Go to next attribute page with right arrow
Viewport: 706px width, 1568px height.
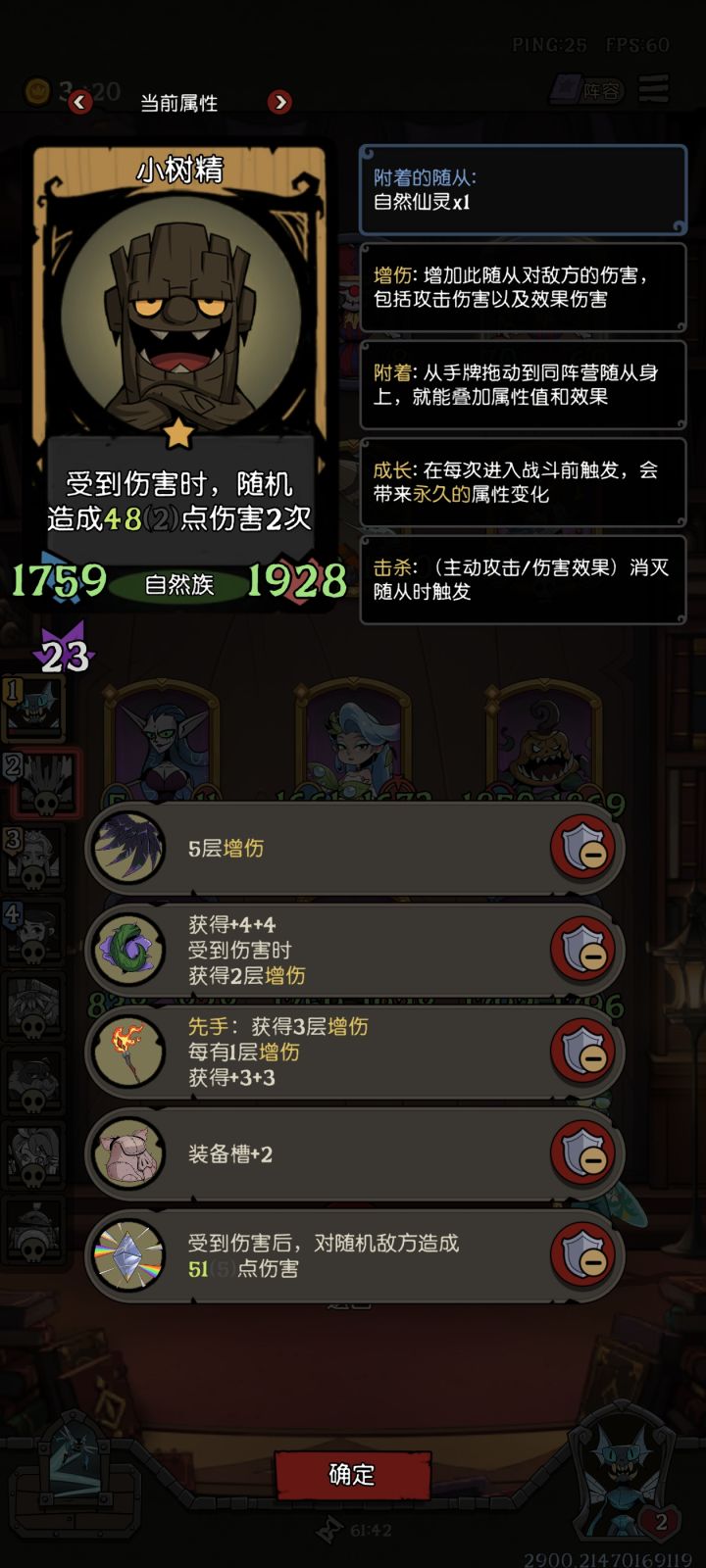279,101
